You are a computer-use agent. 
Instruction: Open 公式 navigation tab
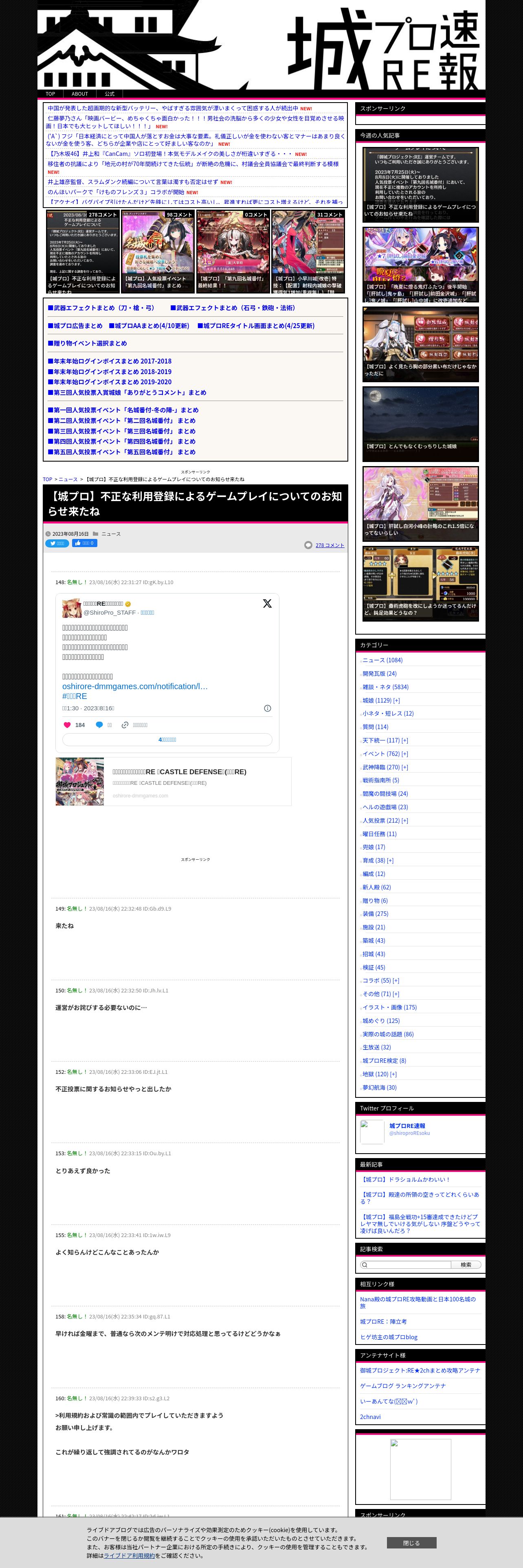click(x=110, y=94)
